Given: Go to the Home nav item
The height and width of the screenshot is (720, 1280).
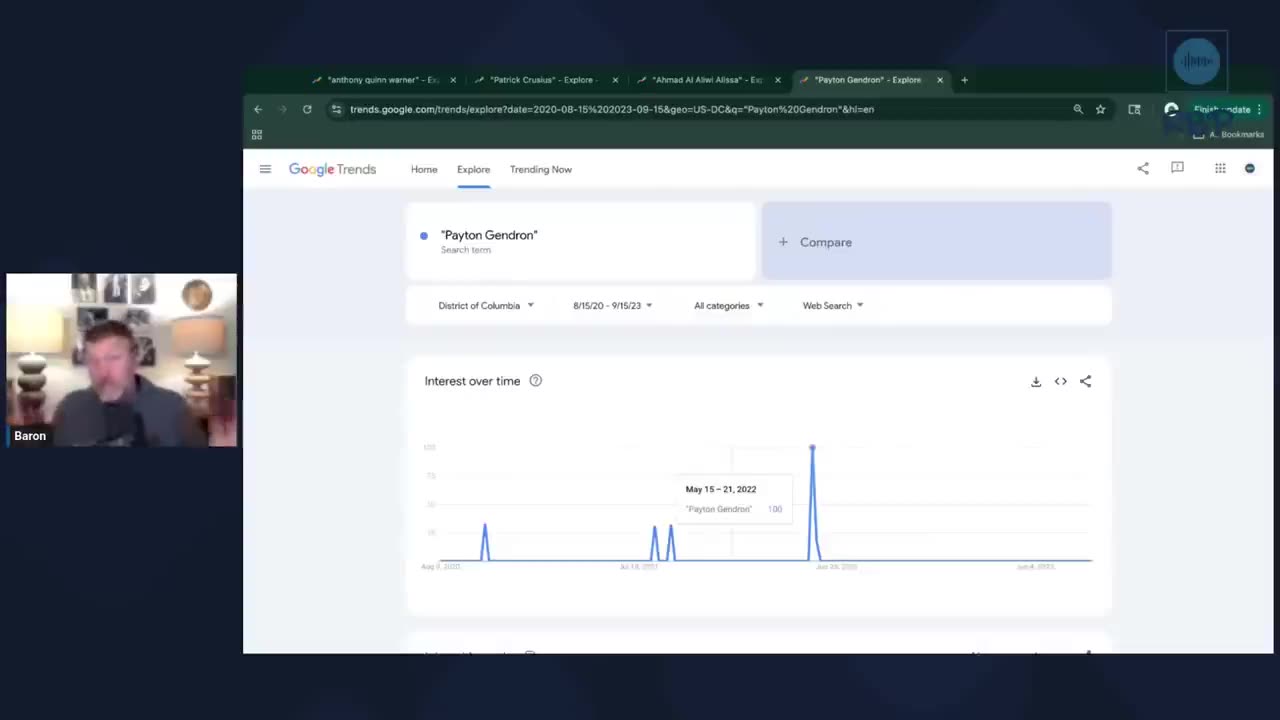Looking at the screenshot, I should click(x=424, y=169).
